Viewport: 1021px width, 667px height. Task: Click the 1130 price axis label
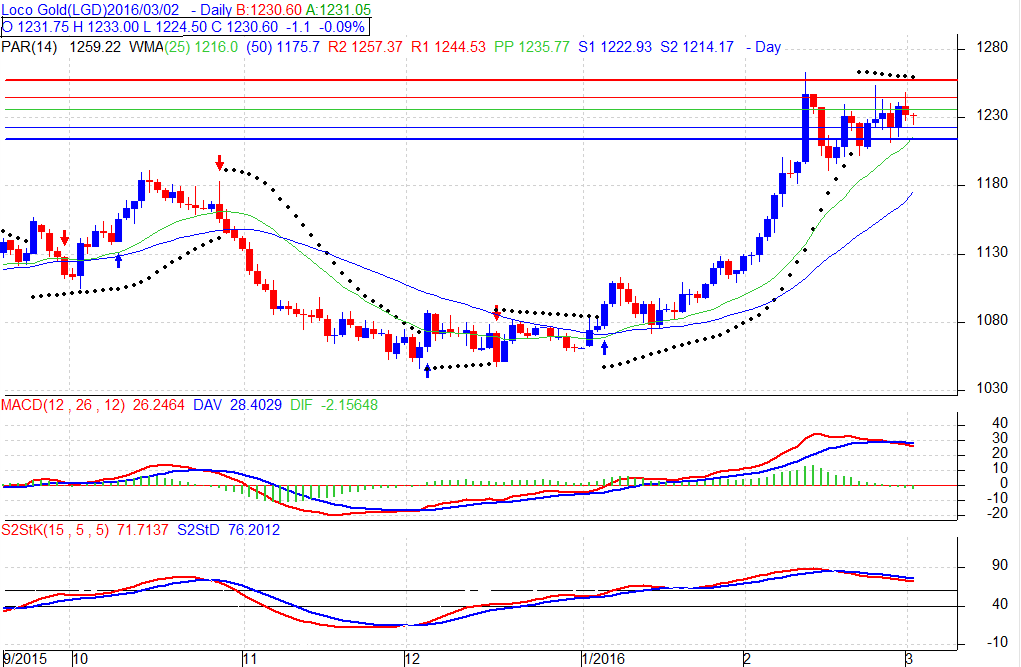click(992, 252)
